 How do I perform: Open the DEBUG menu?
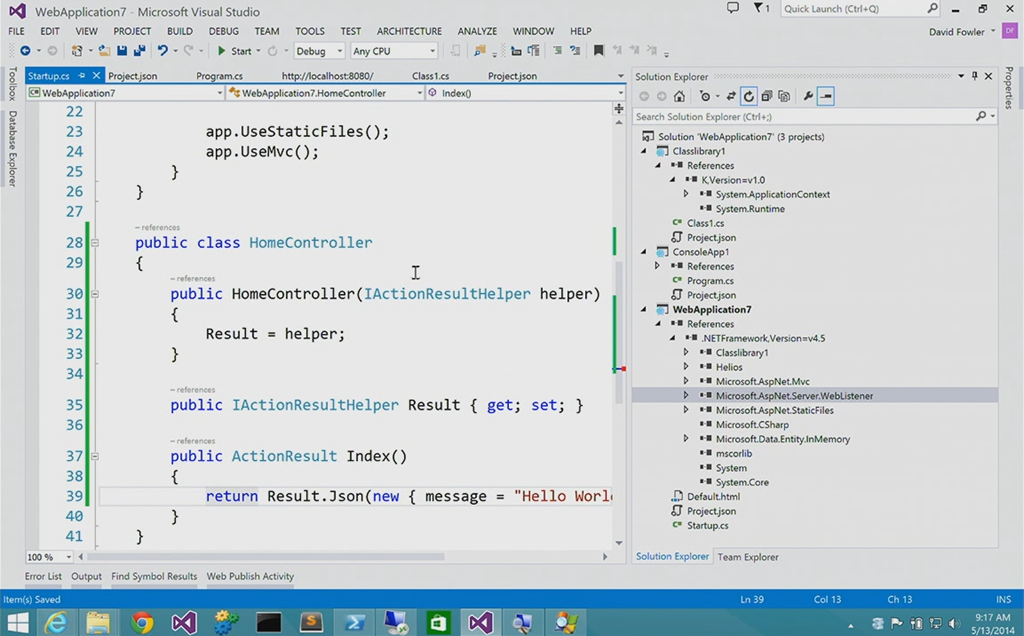[x=223, y=31]
